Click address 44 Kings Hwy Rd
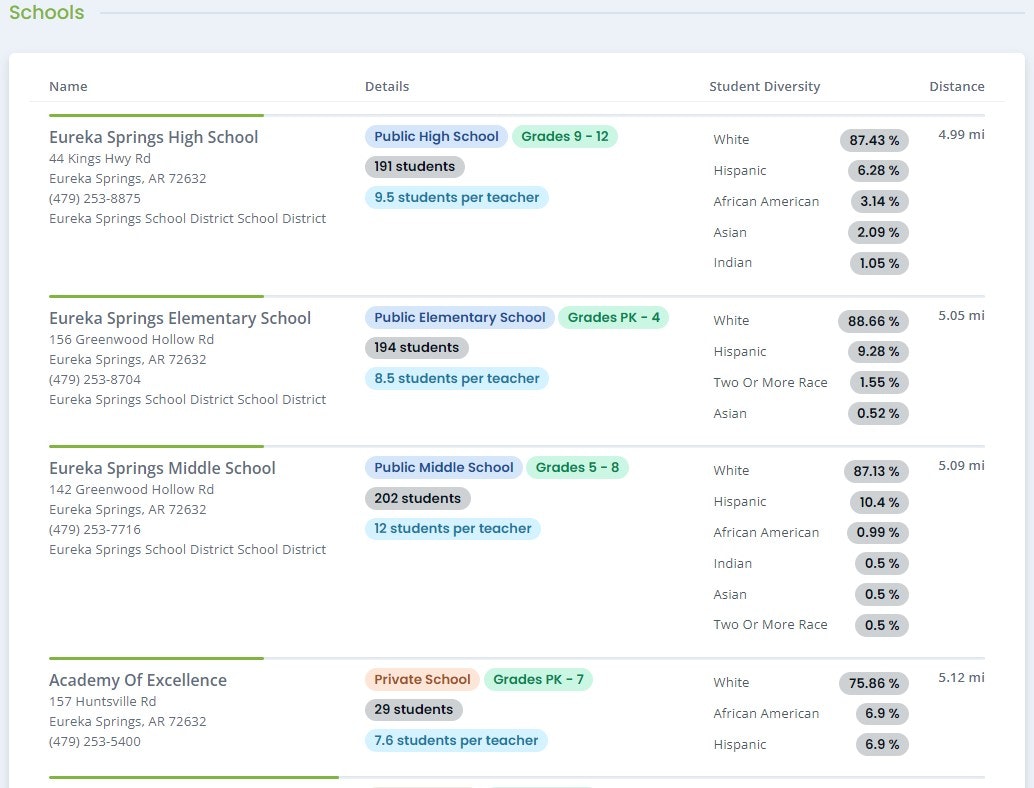 (100, 158)
